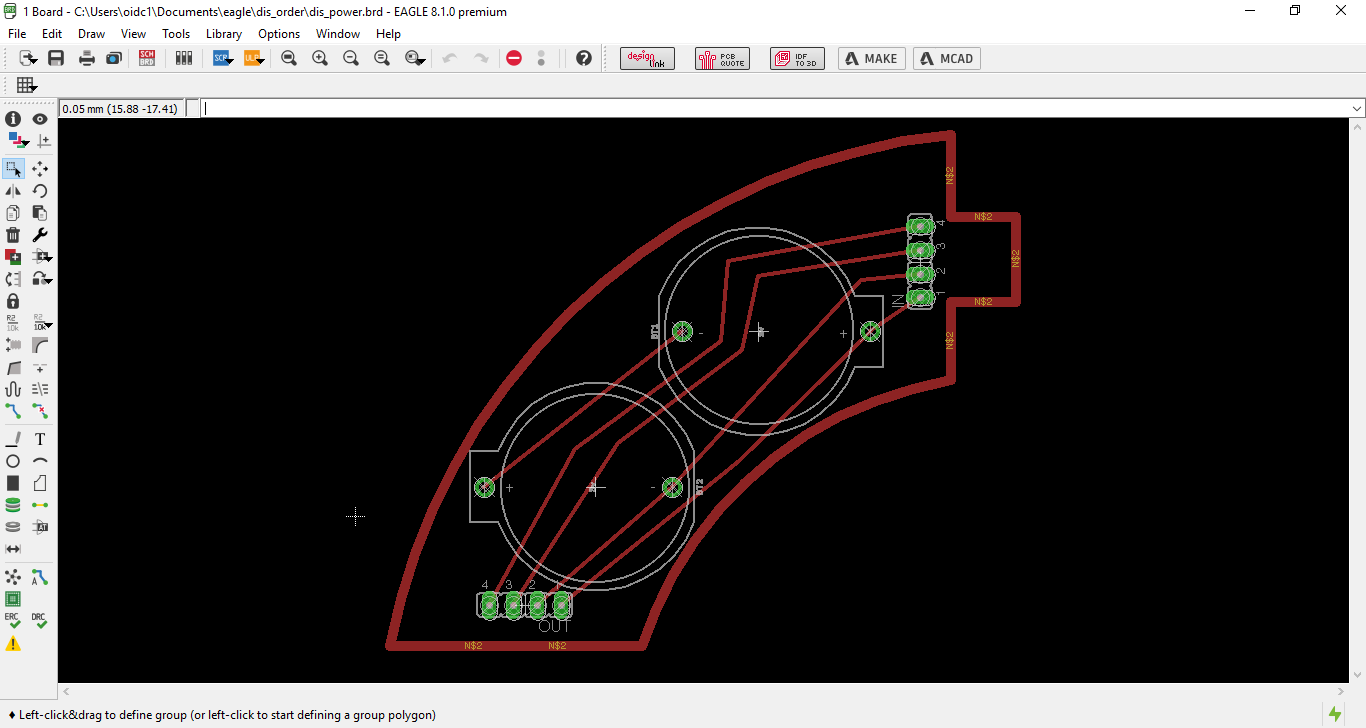The image size is (1366, 728).
Task: Select the Ripup tool
Action: pos(40,411)
